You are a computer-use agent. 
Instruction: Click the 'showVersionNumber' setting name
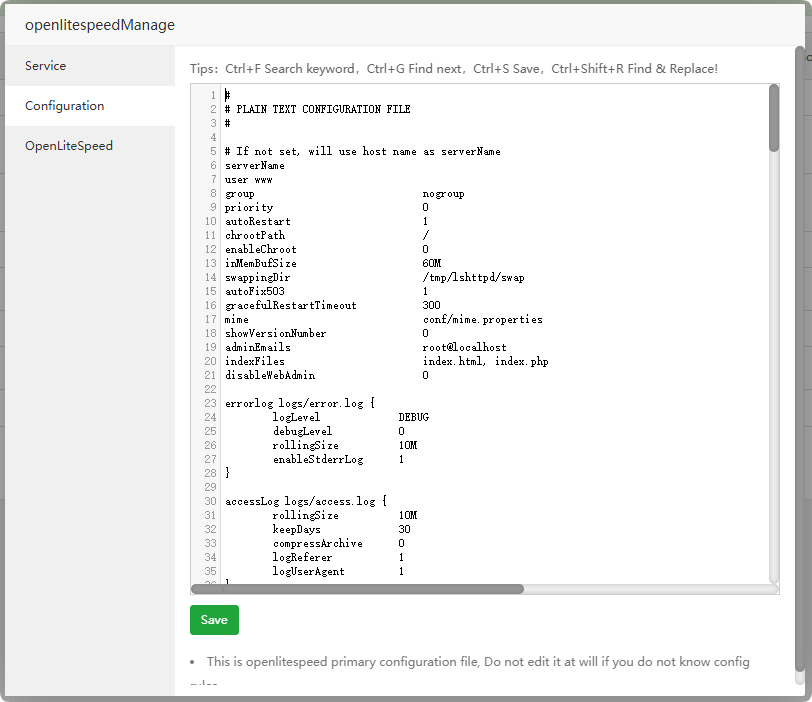coord(276,333)
